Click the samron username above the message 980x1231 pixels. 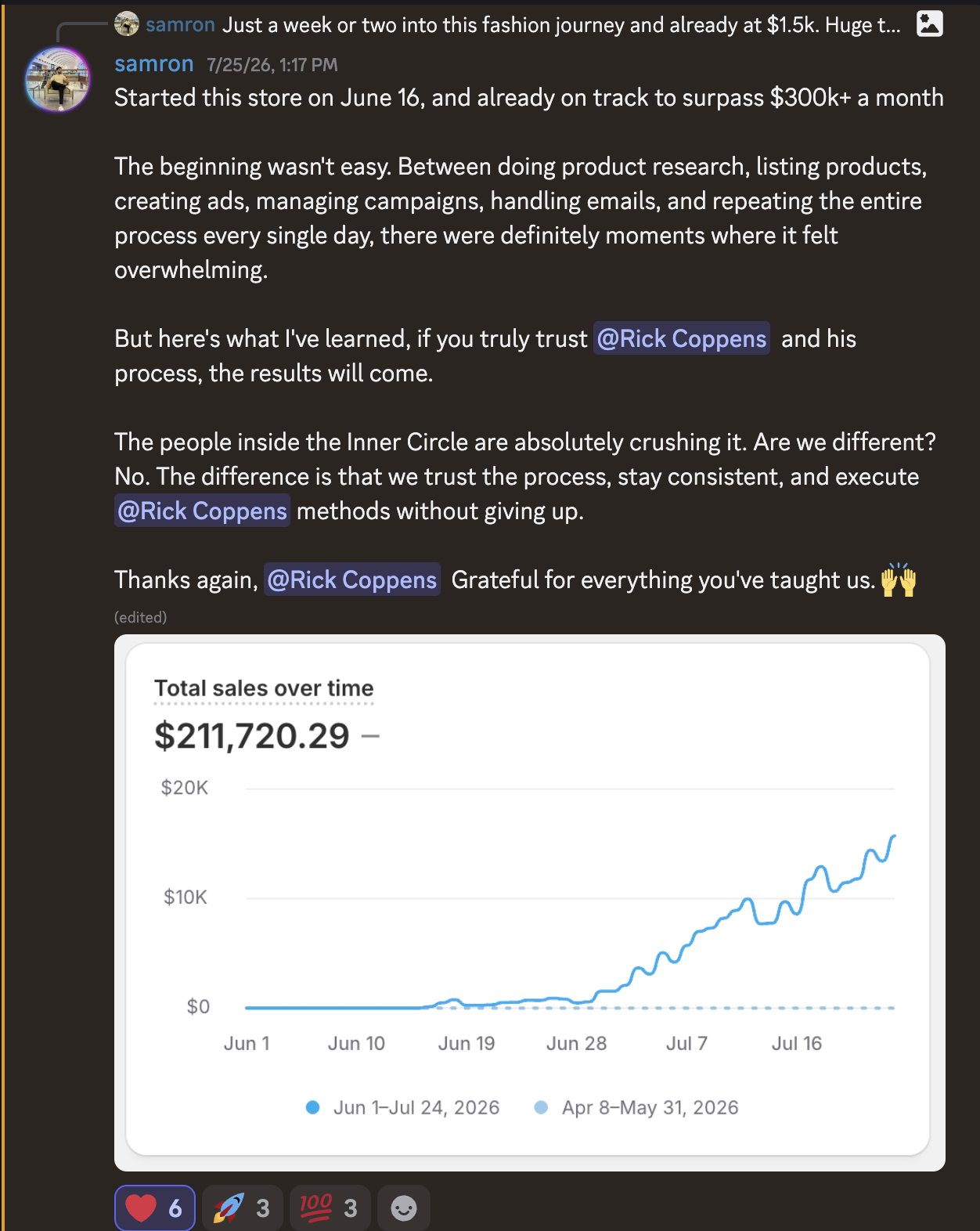[x=154, y=64]
